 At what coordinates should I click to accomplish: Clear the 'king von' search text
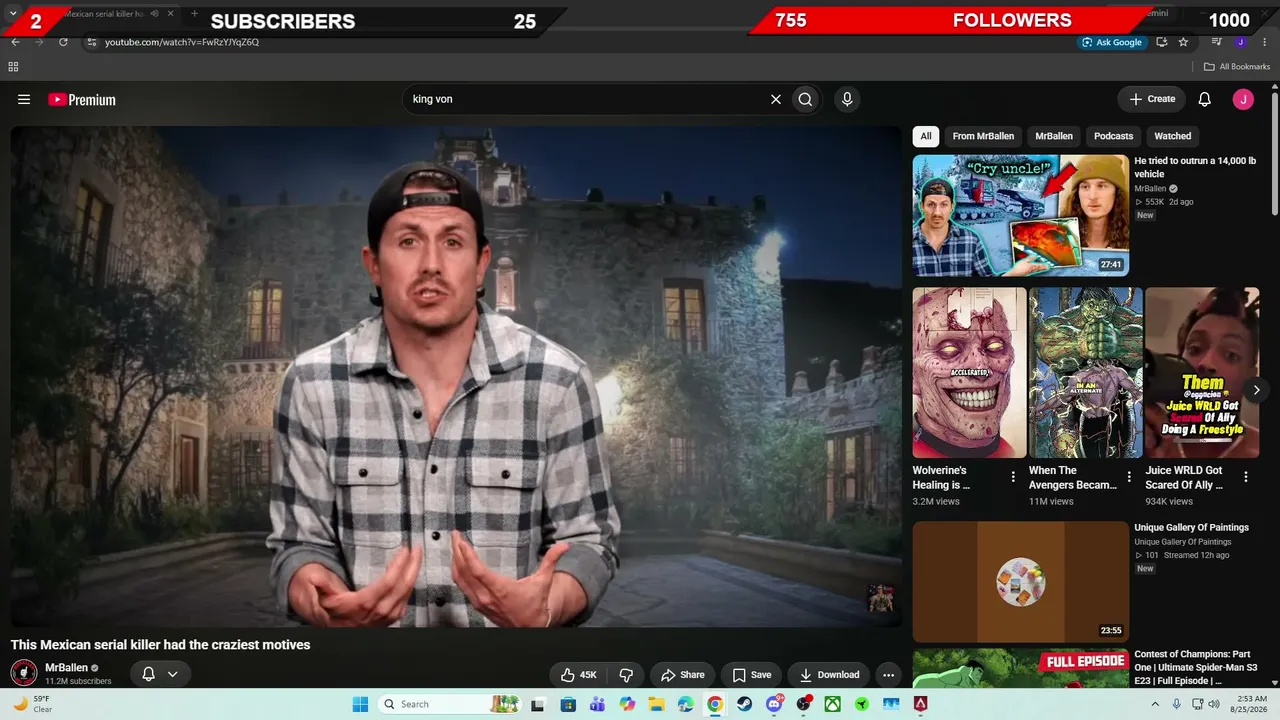click(775, 99)
